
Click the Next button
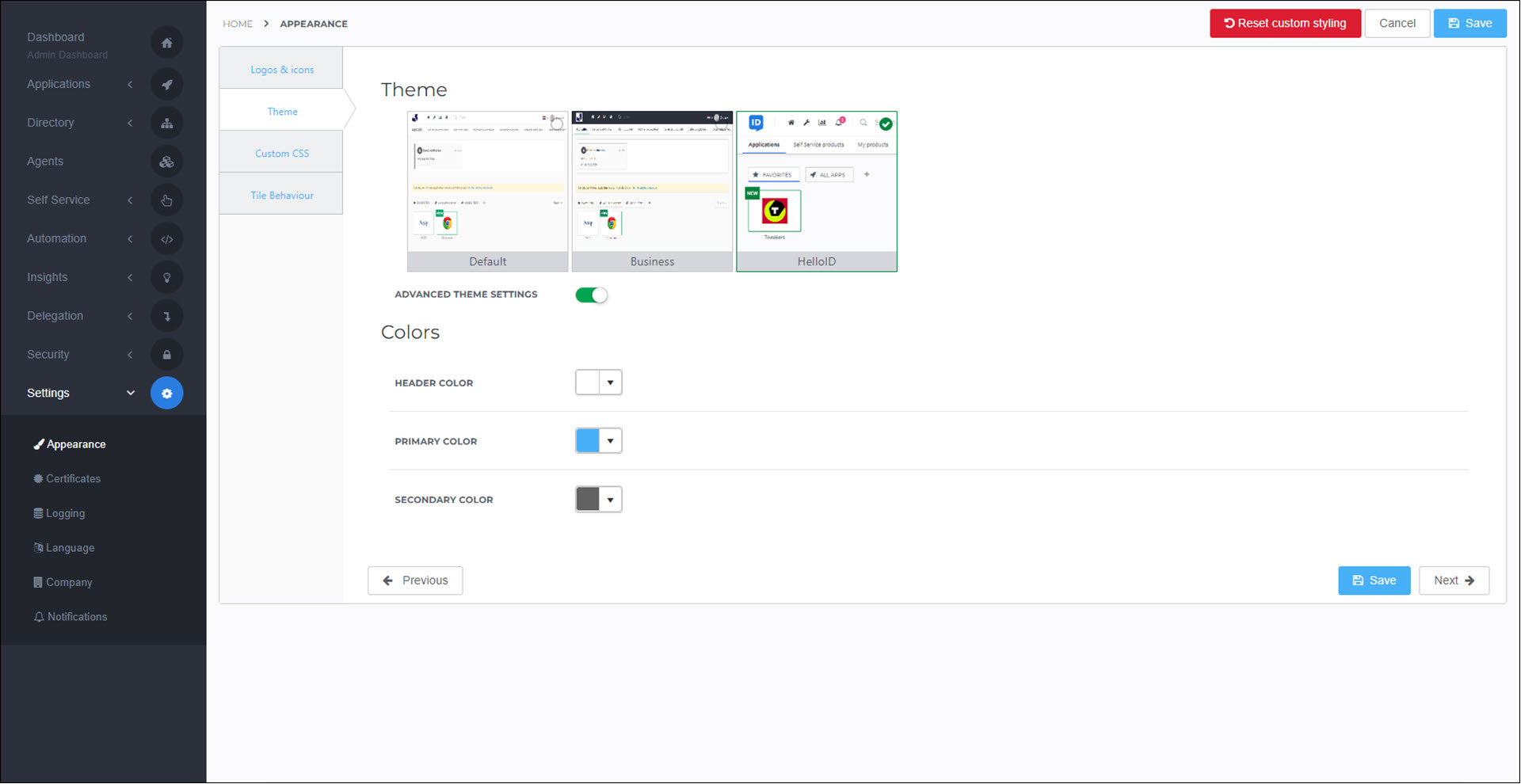coord(1454,580)
